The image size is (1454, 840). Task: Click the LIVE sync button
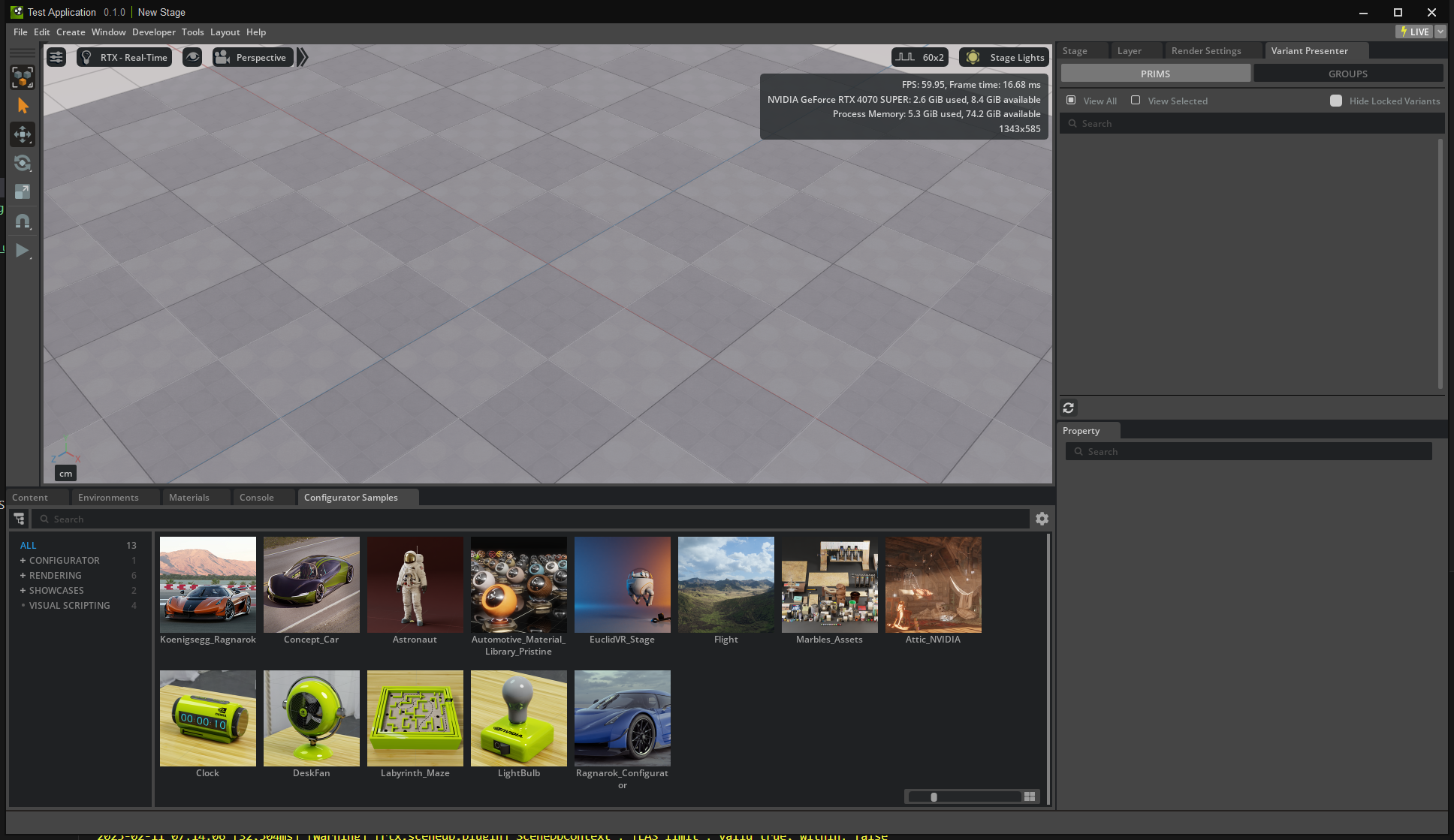pyautogui.click(x=1415, y=32)
